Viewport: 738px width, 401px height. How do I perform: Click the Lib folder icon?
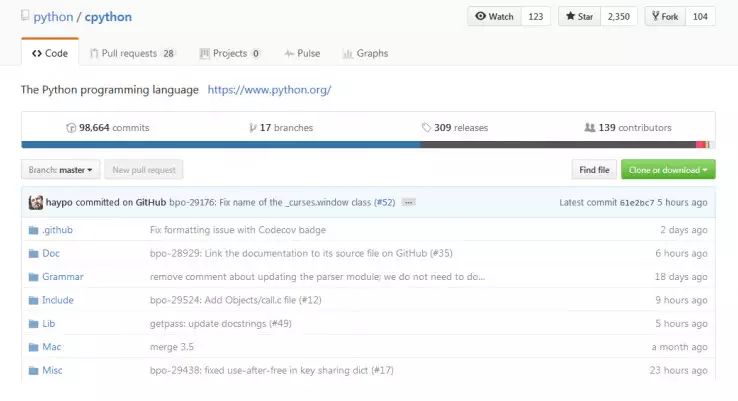[x=33, y=324]
